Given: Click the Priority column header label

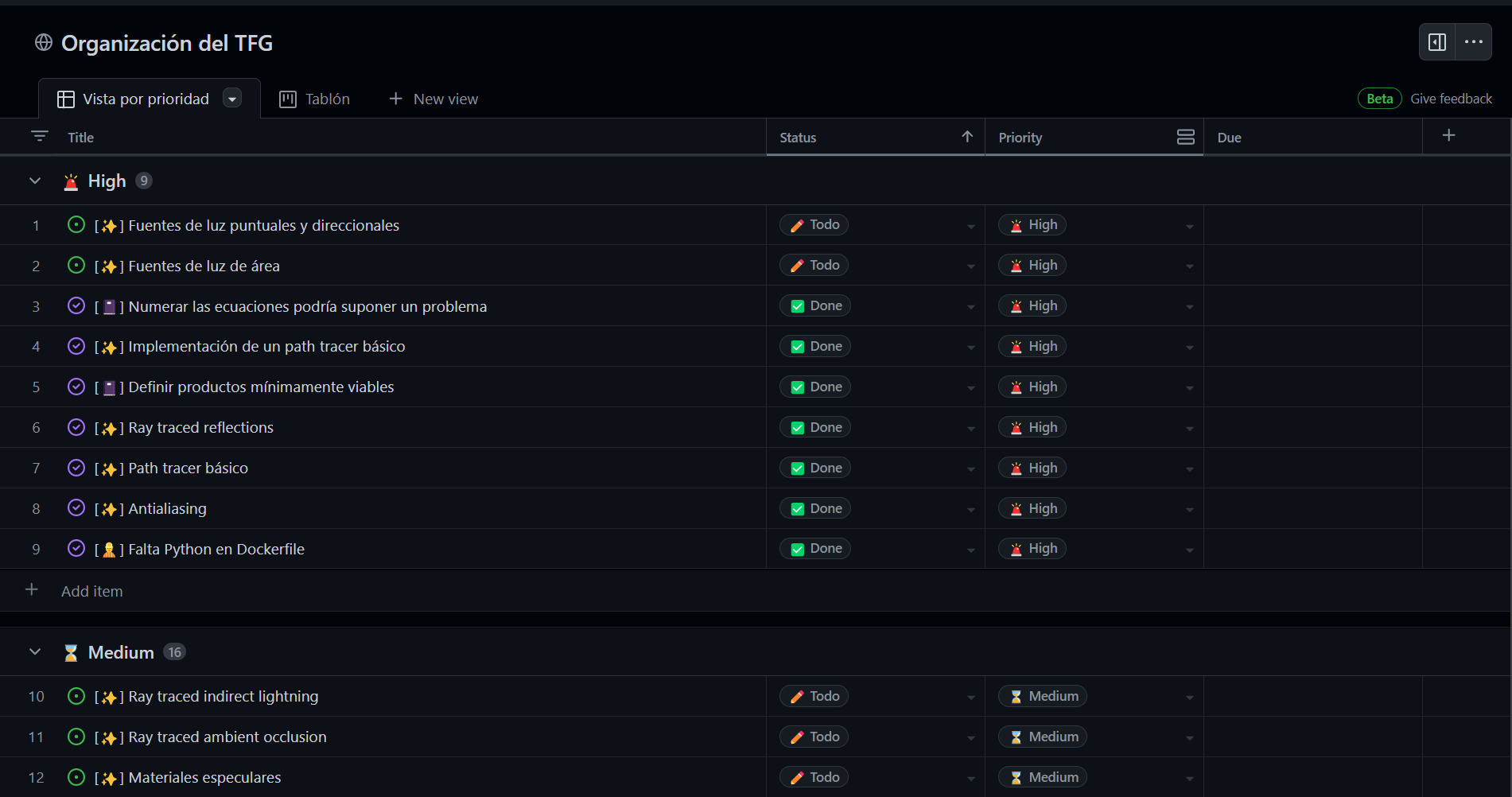Looking at the screenshot, I should pos(1020,138).
